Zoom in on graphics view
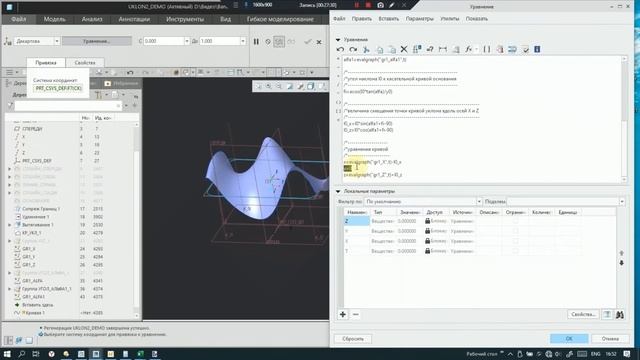Image resolution: width=640 pixels, height=360 pixels. coord(269,86)
